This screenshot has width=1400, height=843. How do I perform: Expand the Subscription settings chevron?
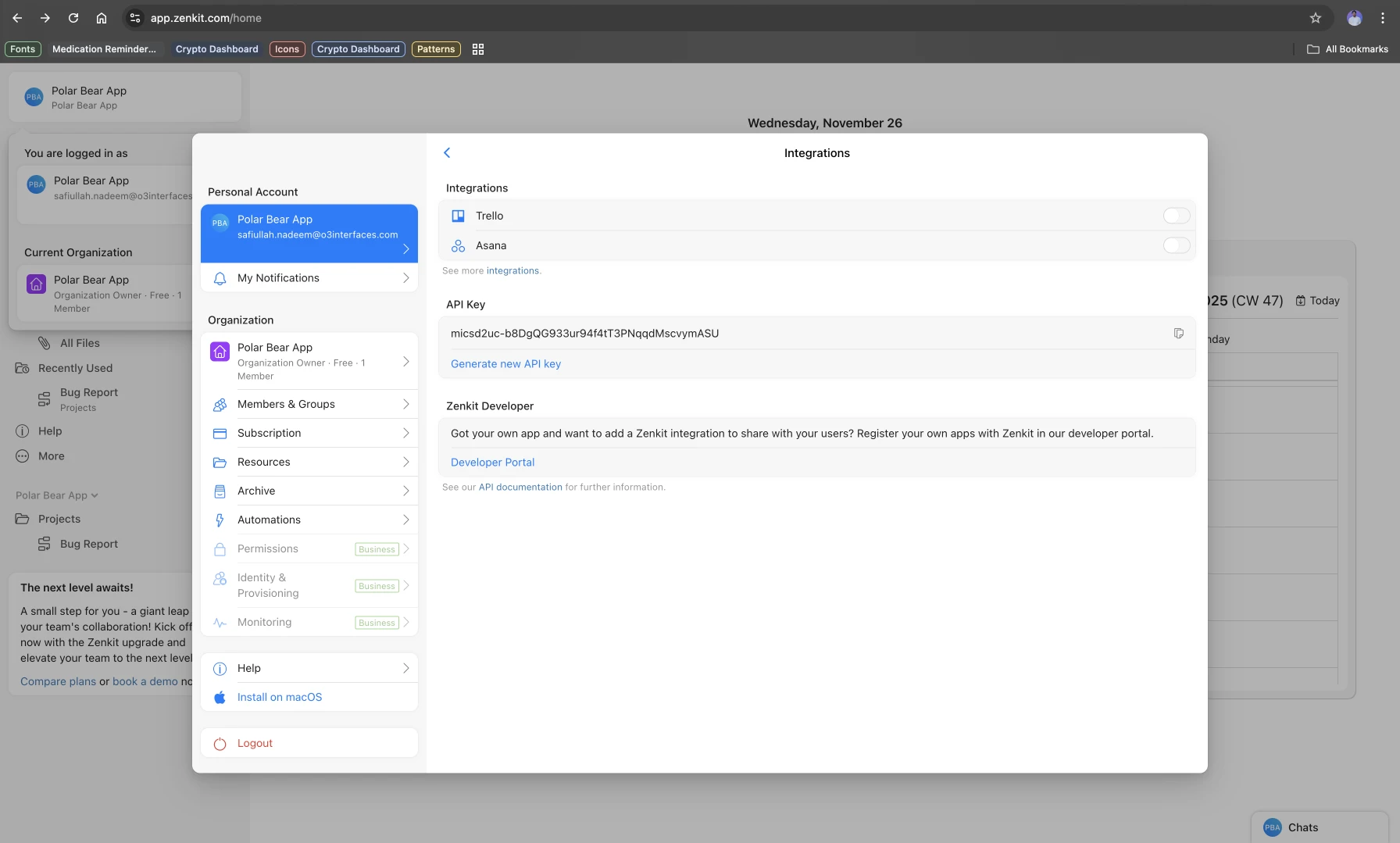coord(405,434)
